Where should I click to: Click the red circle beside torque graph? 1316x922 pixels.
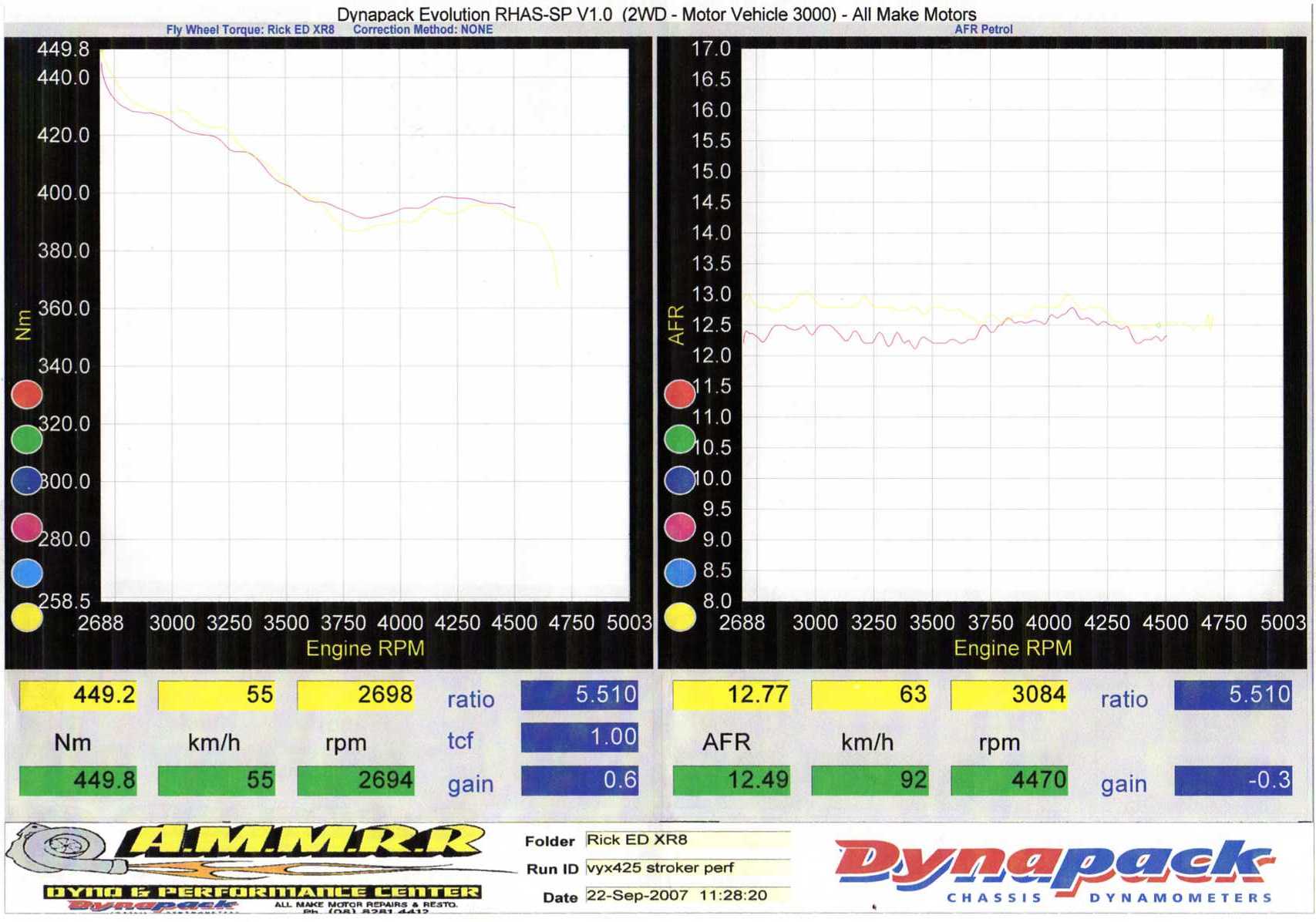(27, 394)
